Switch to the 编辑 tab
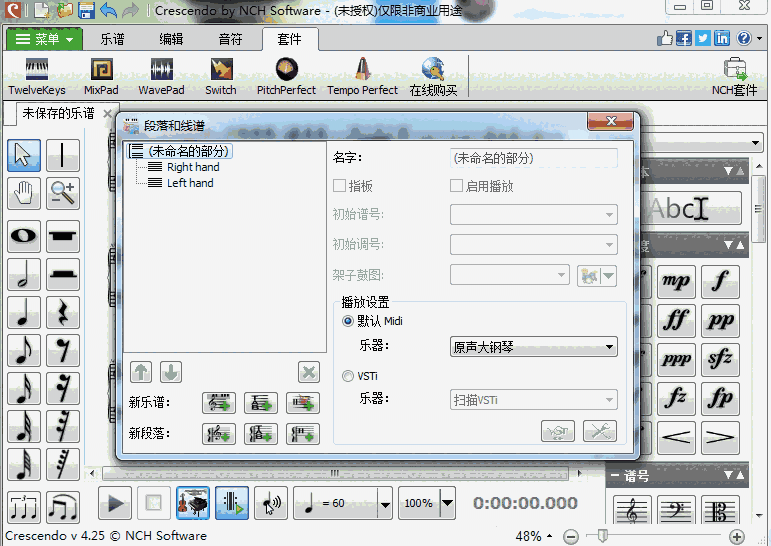Screen dimensions: 771x546 pyautogui.click(x=171, y=39)
